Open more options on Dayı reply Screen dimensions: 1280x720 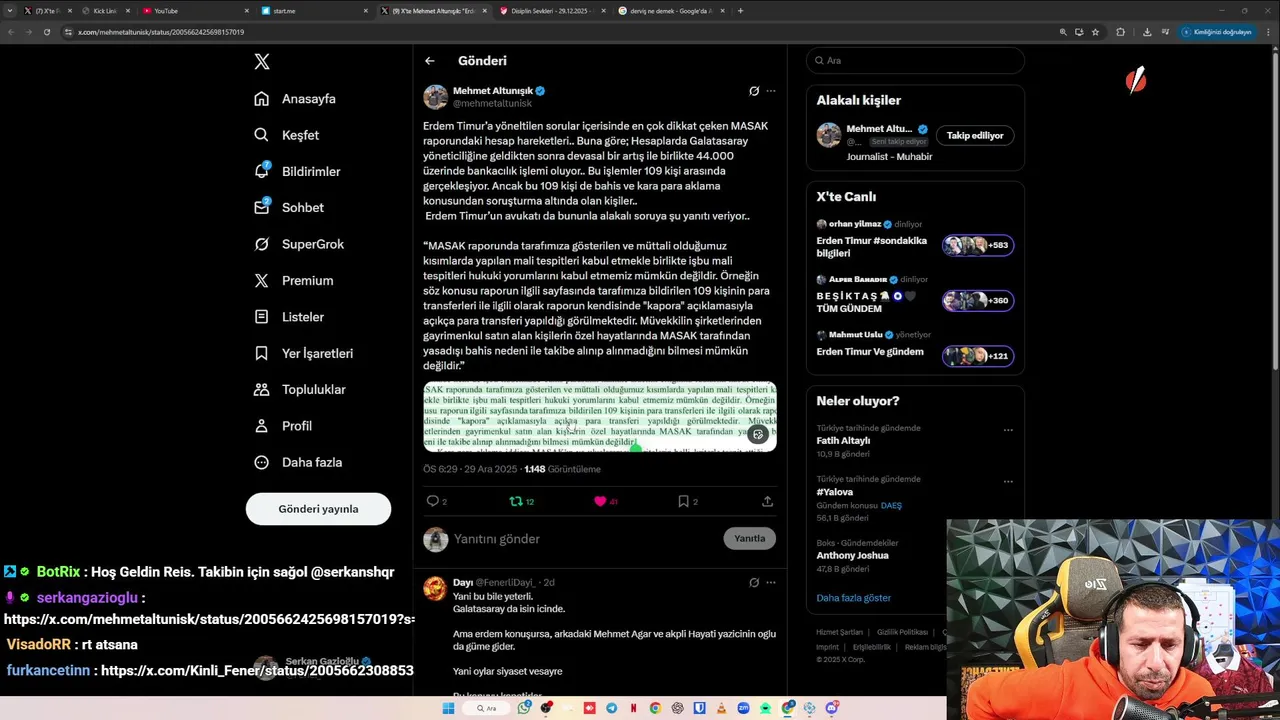coord(771,582)
